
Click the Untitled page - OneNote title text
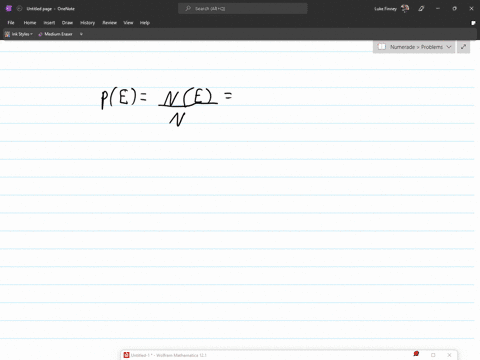coord(51,9)
